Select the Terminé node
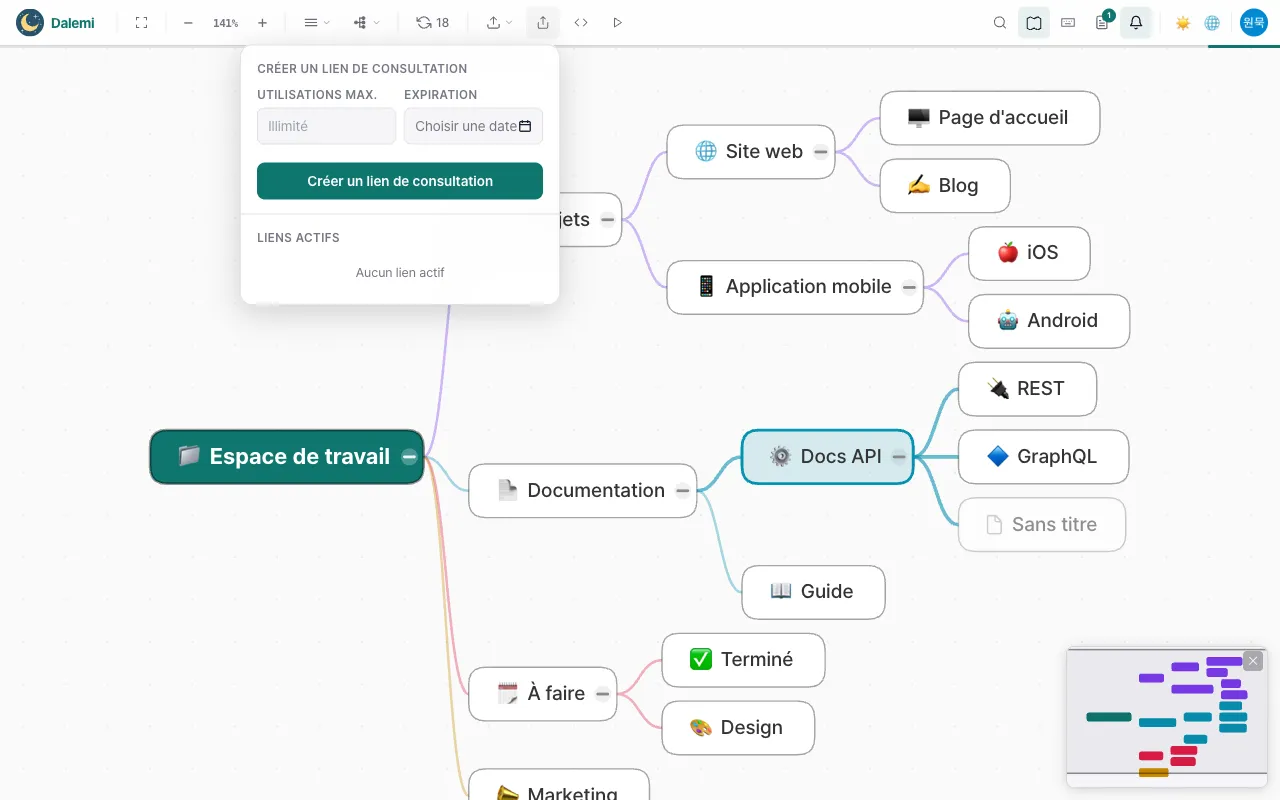The width and height of the screenshot is (1280, 800). [743, 660]
